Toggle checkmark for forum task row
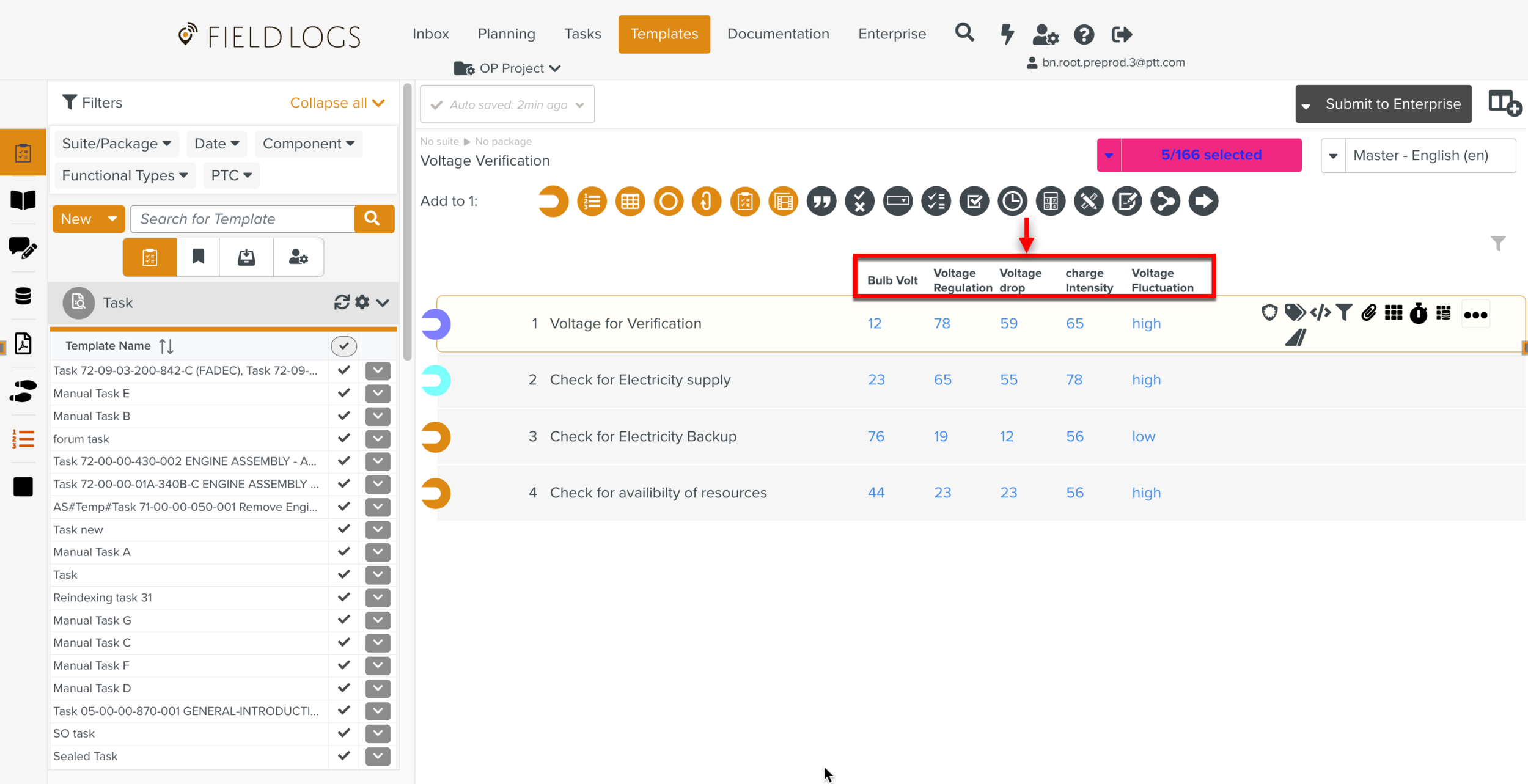This screenshot has width=1528, height=784. coord(344,438)
